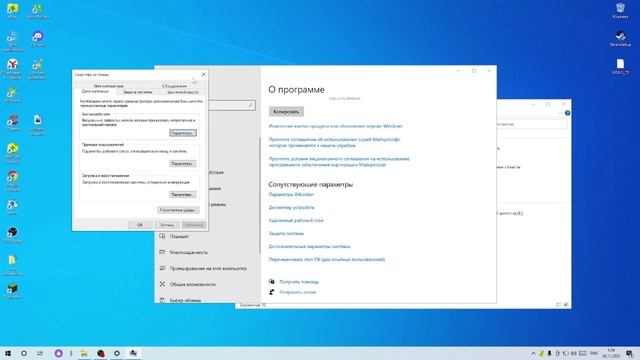Click Отмена in System Properties
Viewport: 640px width, 360px height.
click(x=167, y=225)
